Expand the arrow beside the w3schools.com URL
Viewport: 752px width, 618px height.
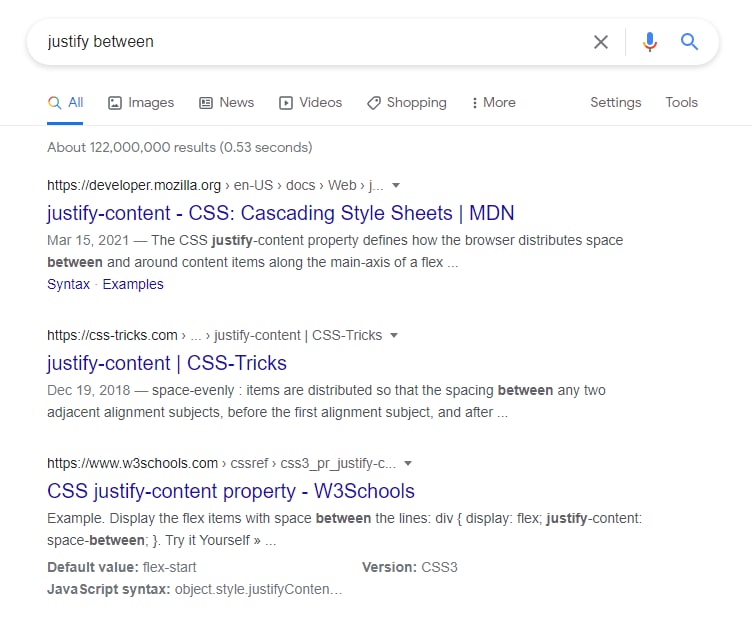tap(408, 463)
